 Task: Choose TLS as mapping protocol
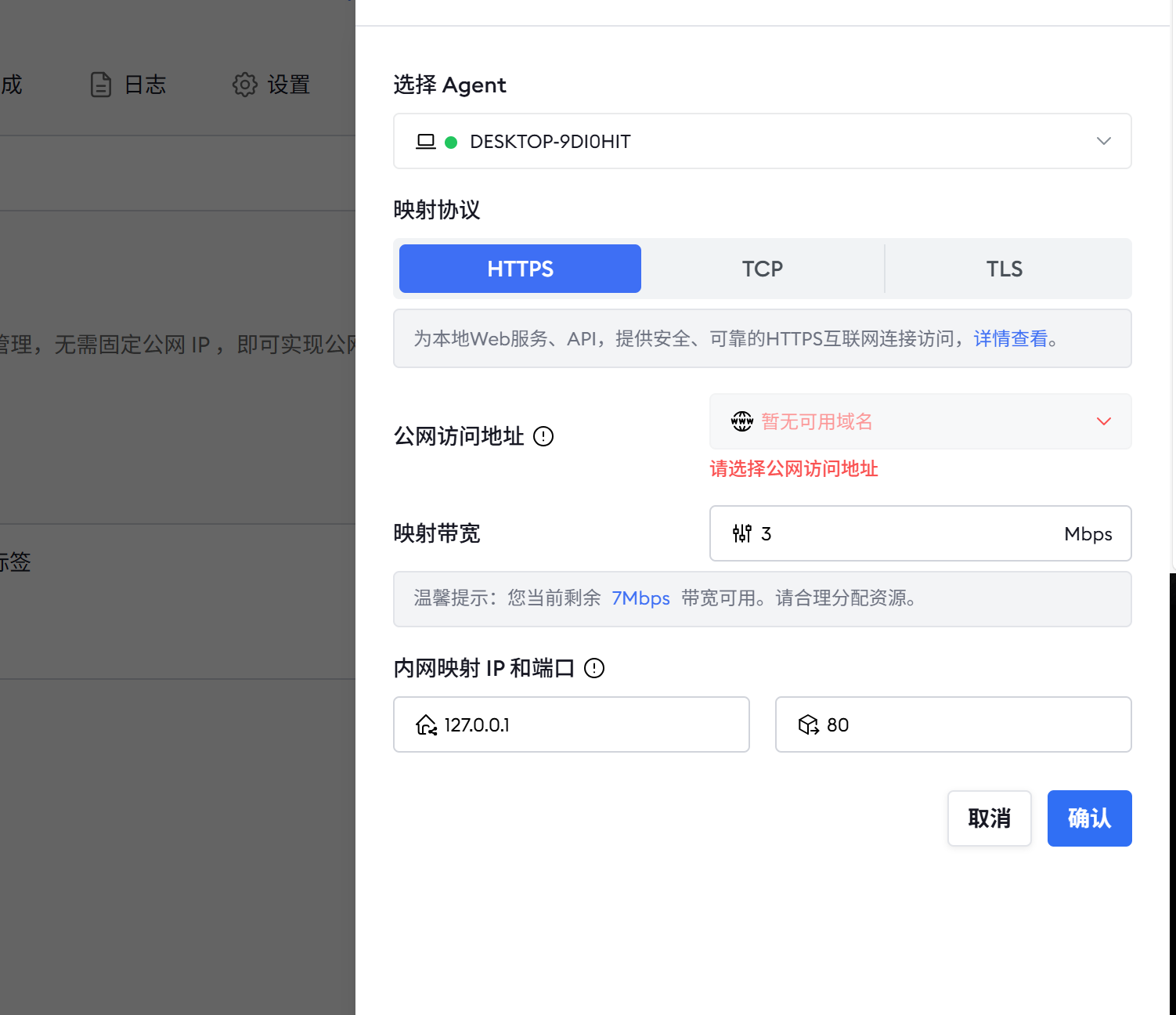1004,269
